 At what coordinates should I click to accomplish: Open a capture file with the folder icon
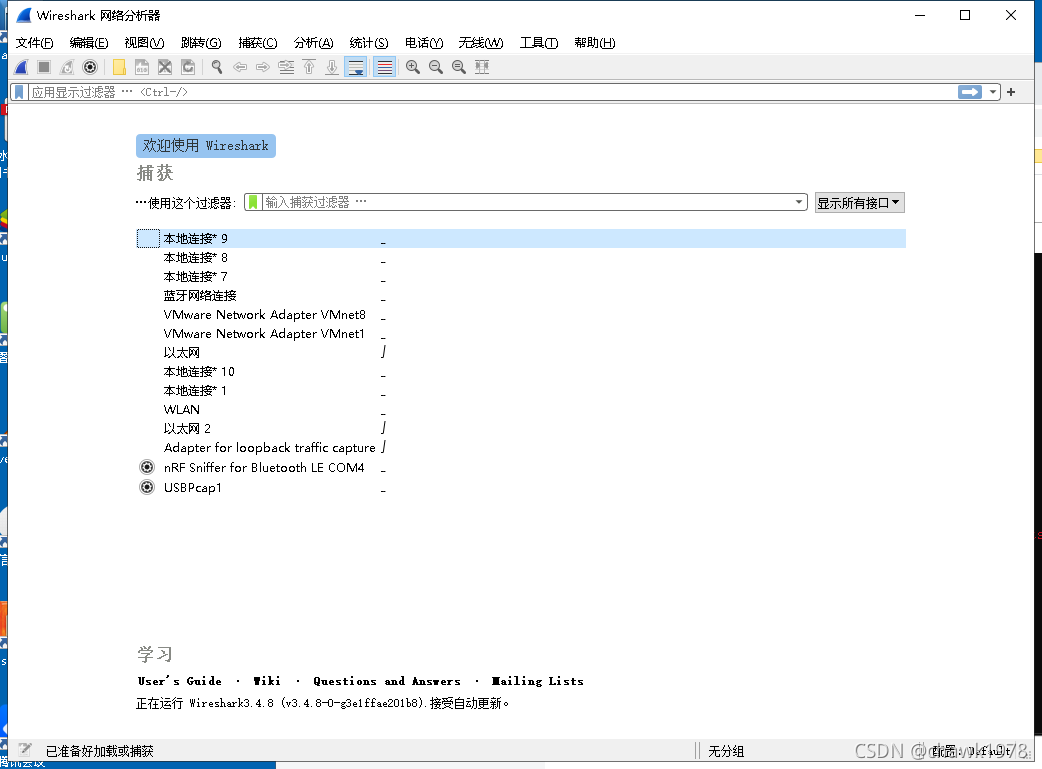120,67
